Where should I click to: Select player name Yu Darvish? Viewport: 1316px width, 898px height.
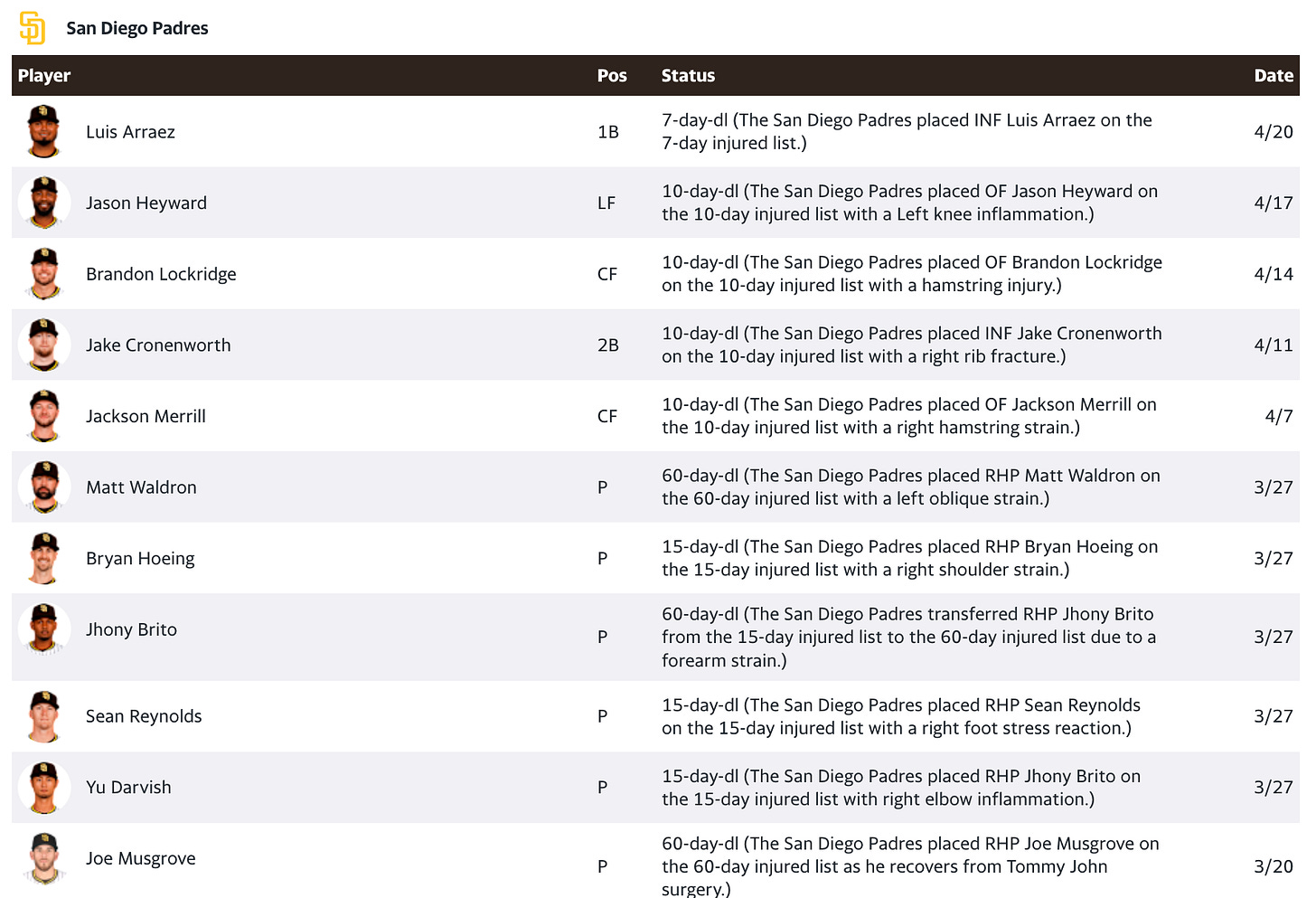tap(128, 788)
